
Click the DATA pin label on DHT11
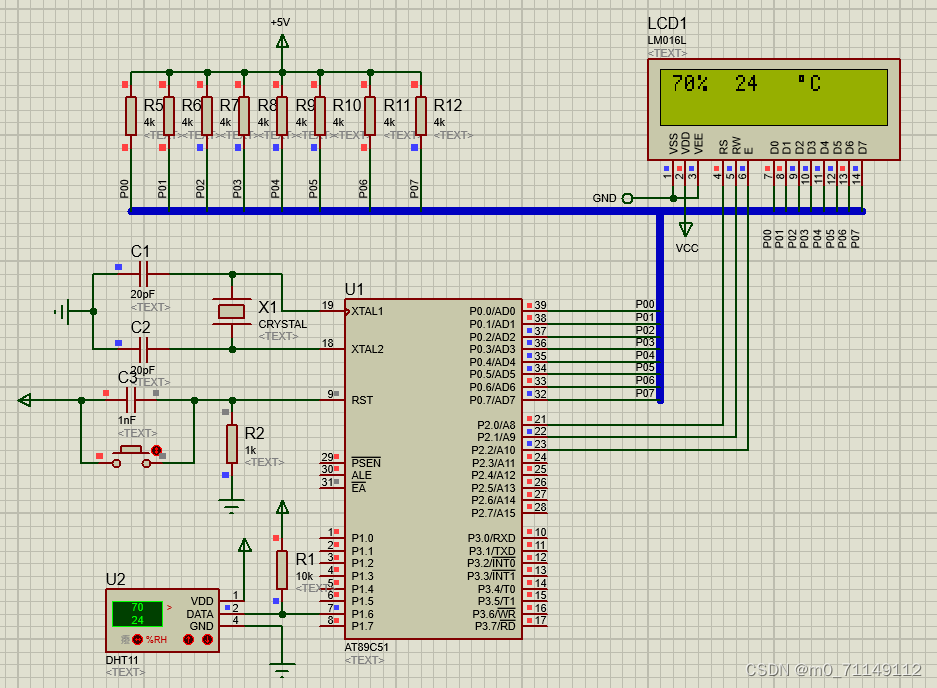(x=200, y=614)
